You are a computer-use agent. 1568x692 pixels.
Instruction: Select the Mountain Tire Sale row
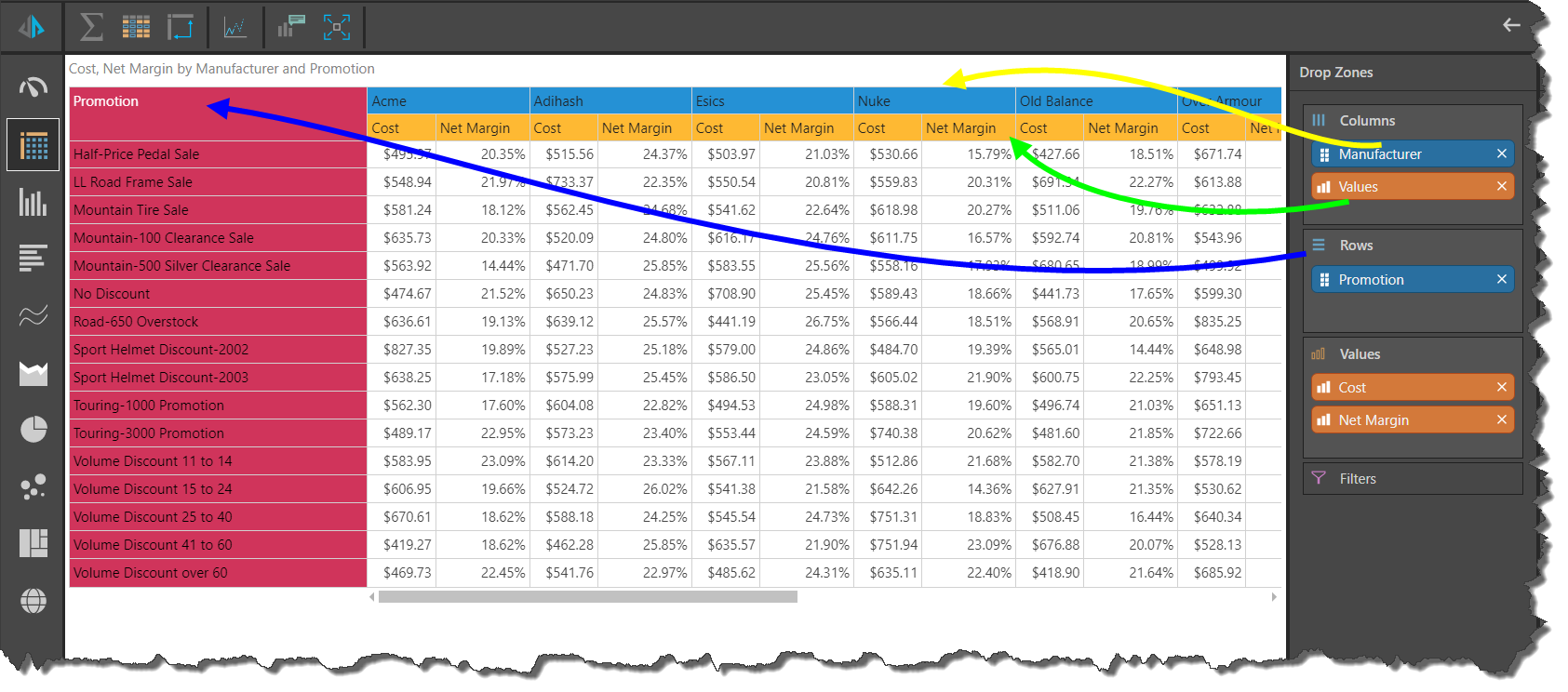pyautogui.click(x=218, y=210)
